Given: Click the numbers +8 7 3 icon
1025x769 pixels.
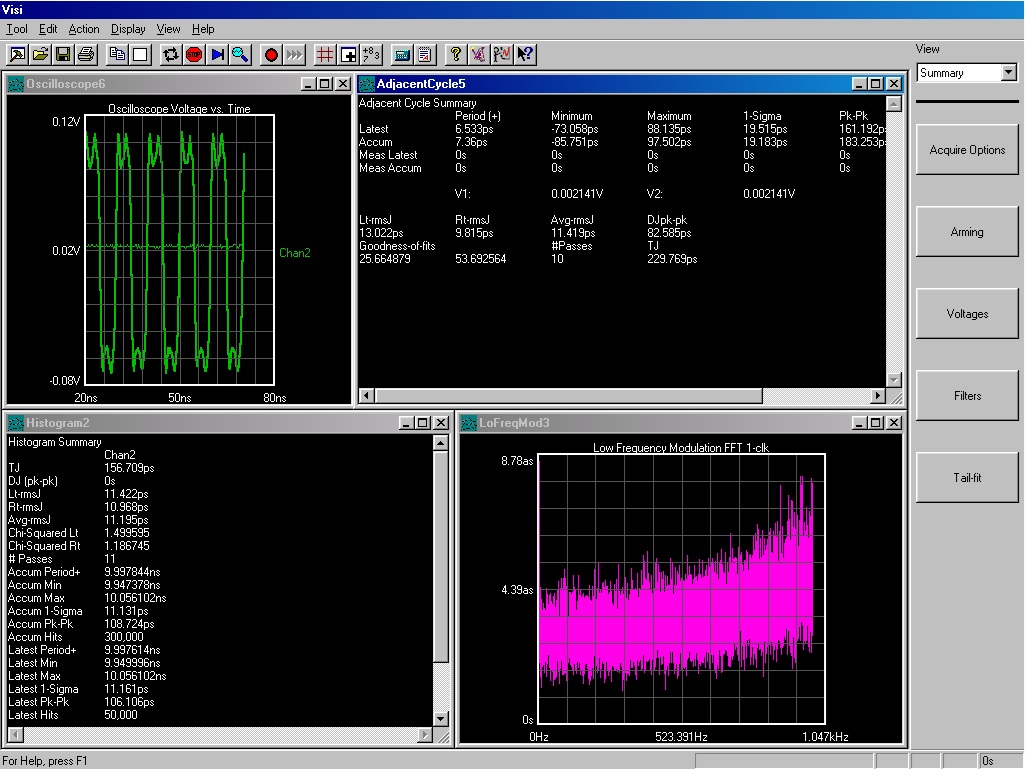Looking at the screenshot, I should coord(371,55).
